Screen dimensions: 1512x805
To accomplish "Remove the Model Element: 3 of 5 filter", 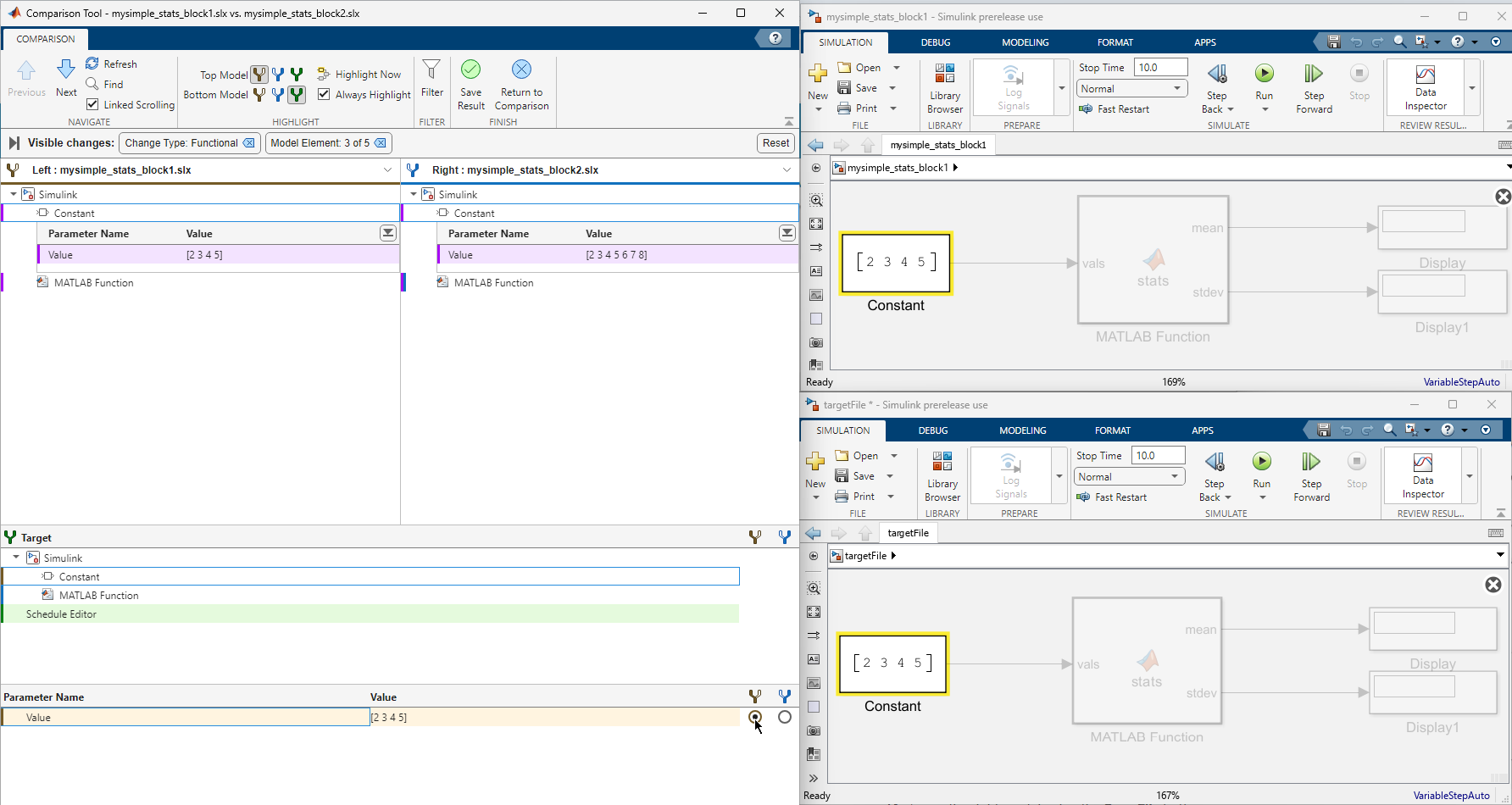I will click(x=381, y=142).
